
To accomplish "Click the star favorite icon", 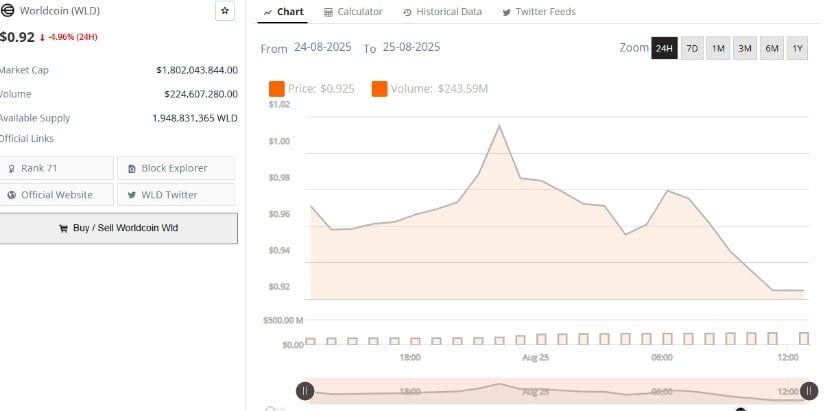I will [225, 11].
